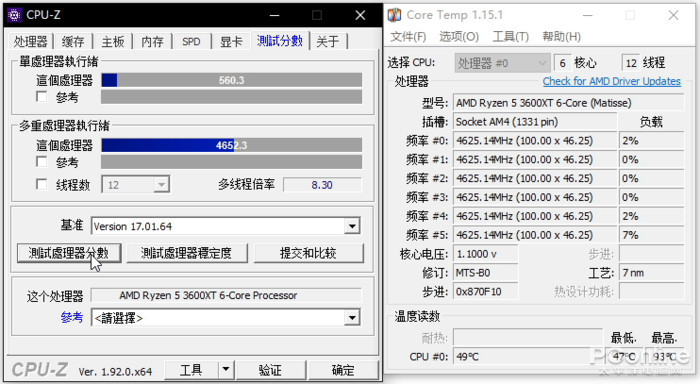Toggle the 线程数 checkbox
The width and height of the screenshot is (700, 384).
click(x=42, y=184)
